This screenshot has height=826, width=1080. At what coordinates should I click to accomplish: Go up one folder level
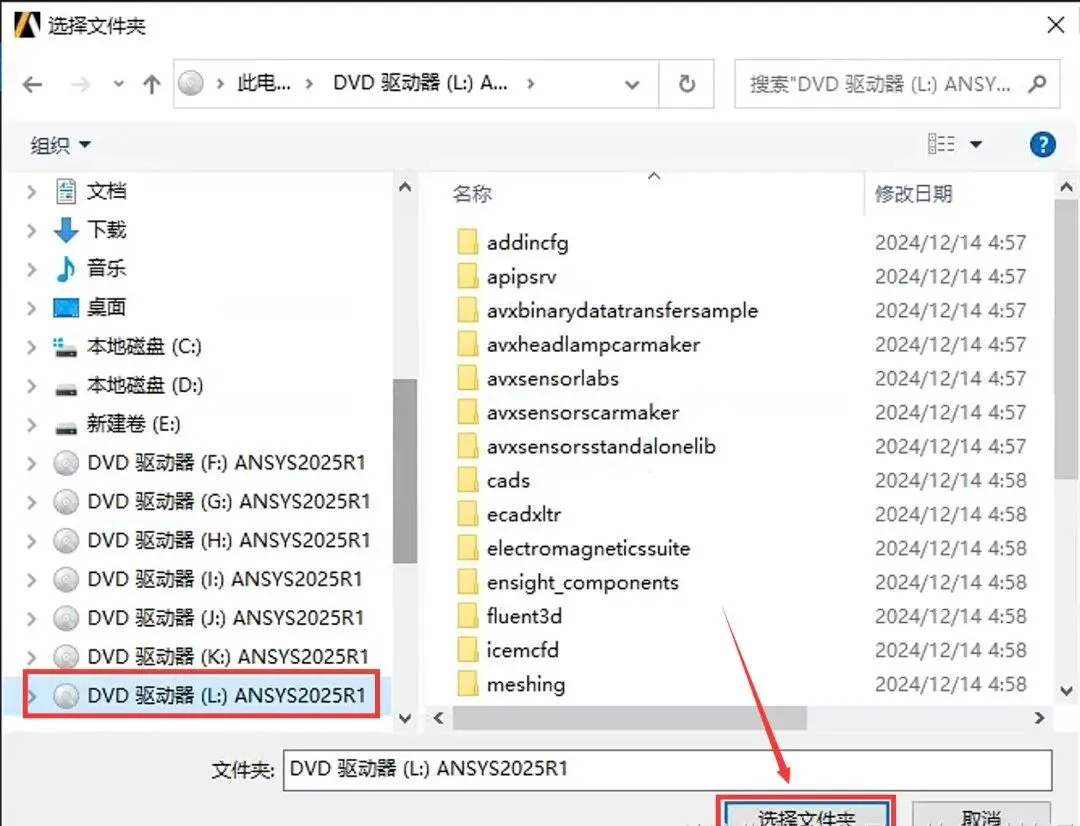click(x=152, y=84)
